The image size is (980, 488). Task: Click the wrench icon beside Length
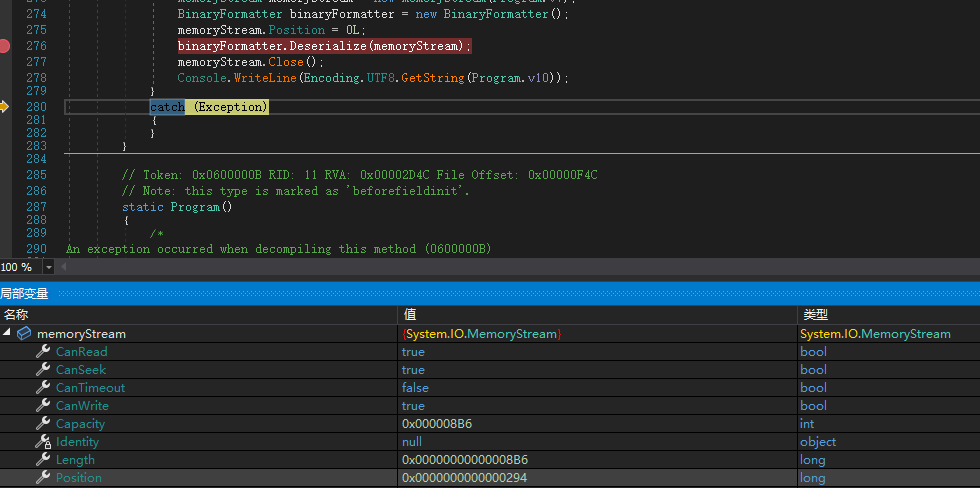click(43, 460)
